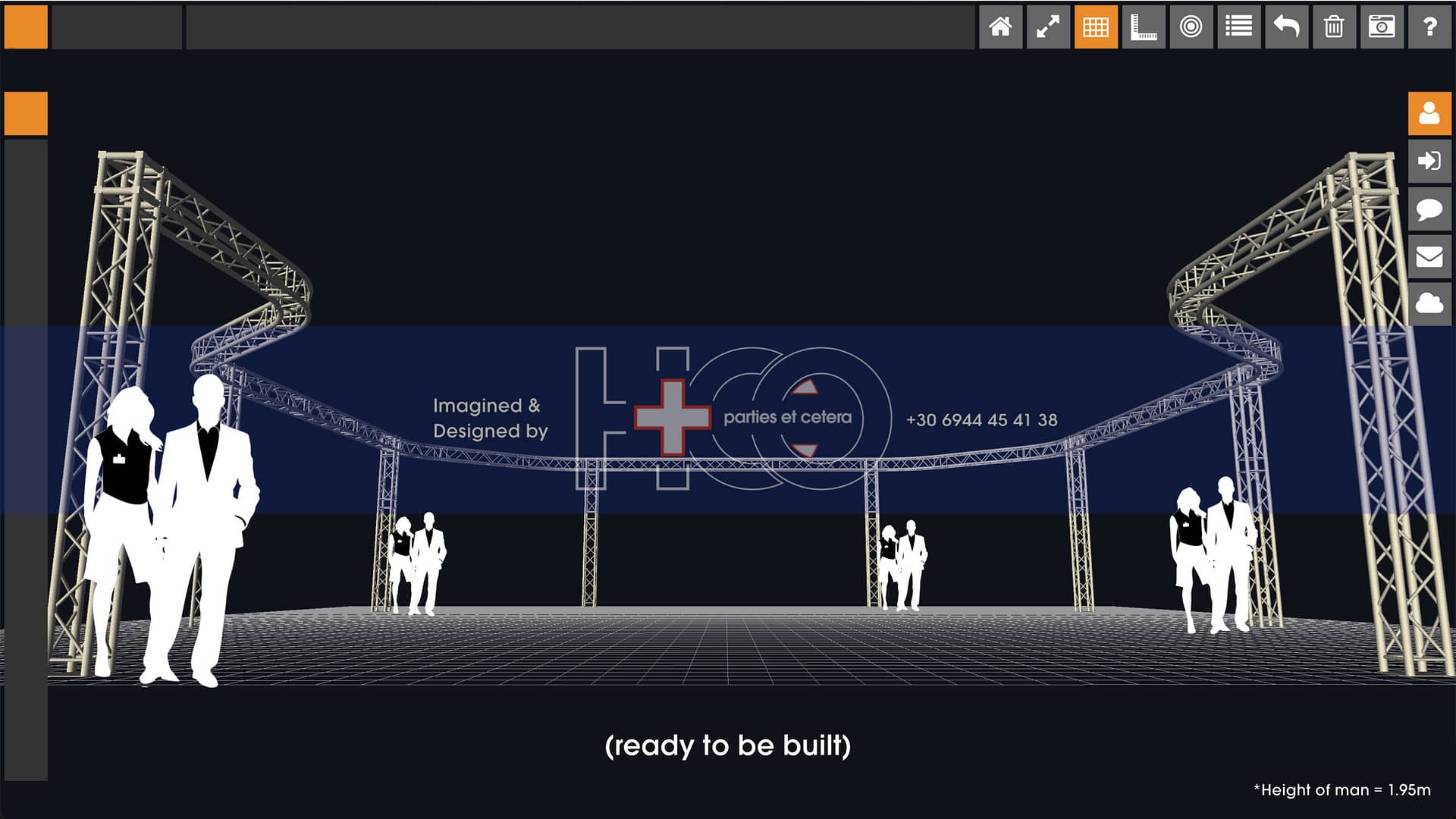Viewport: 1456px width, 819px height.
Task: Undo last action with the arrow icon
Action: [1287, 27]
